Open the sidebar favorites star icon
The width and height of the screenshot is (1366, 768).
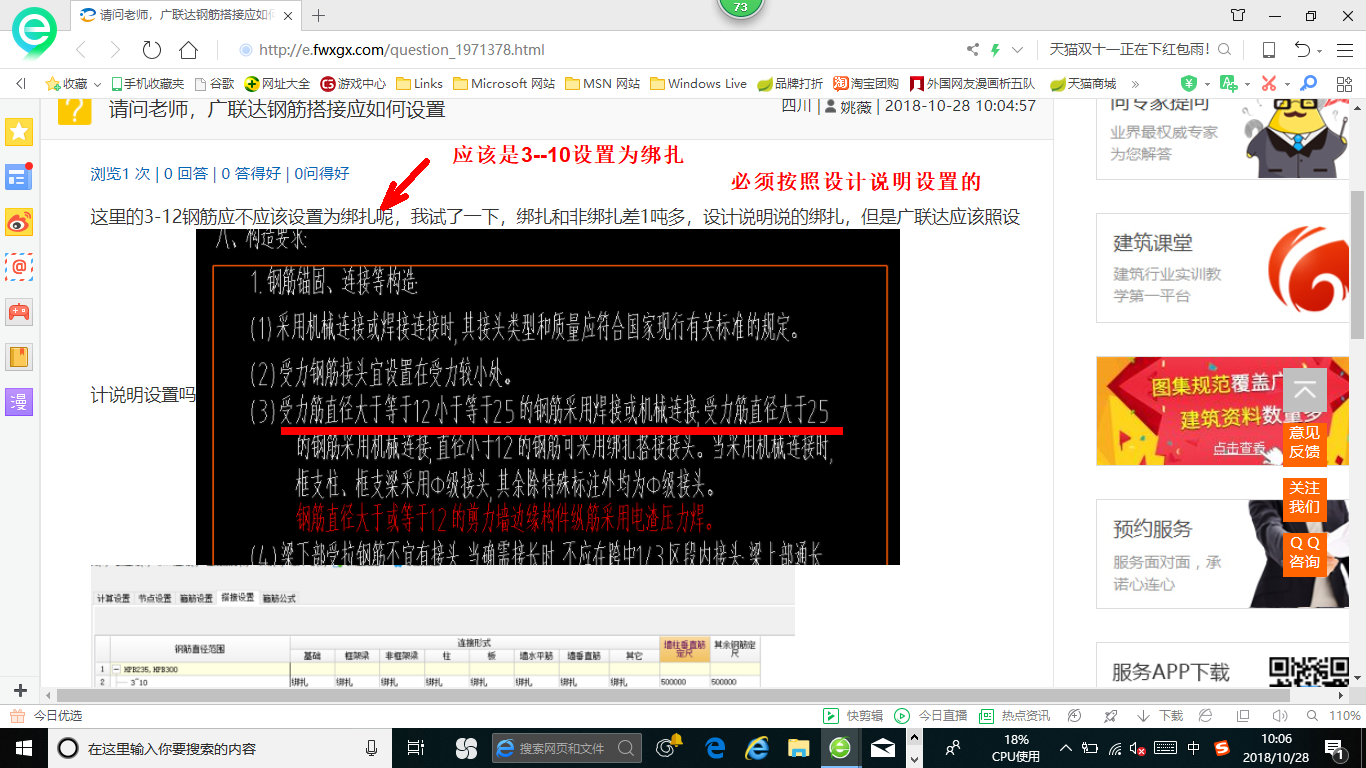click(19, 131)
